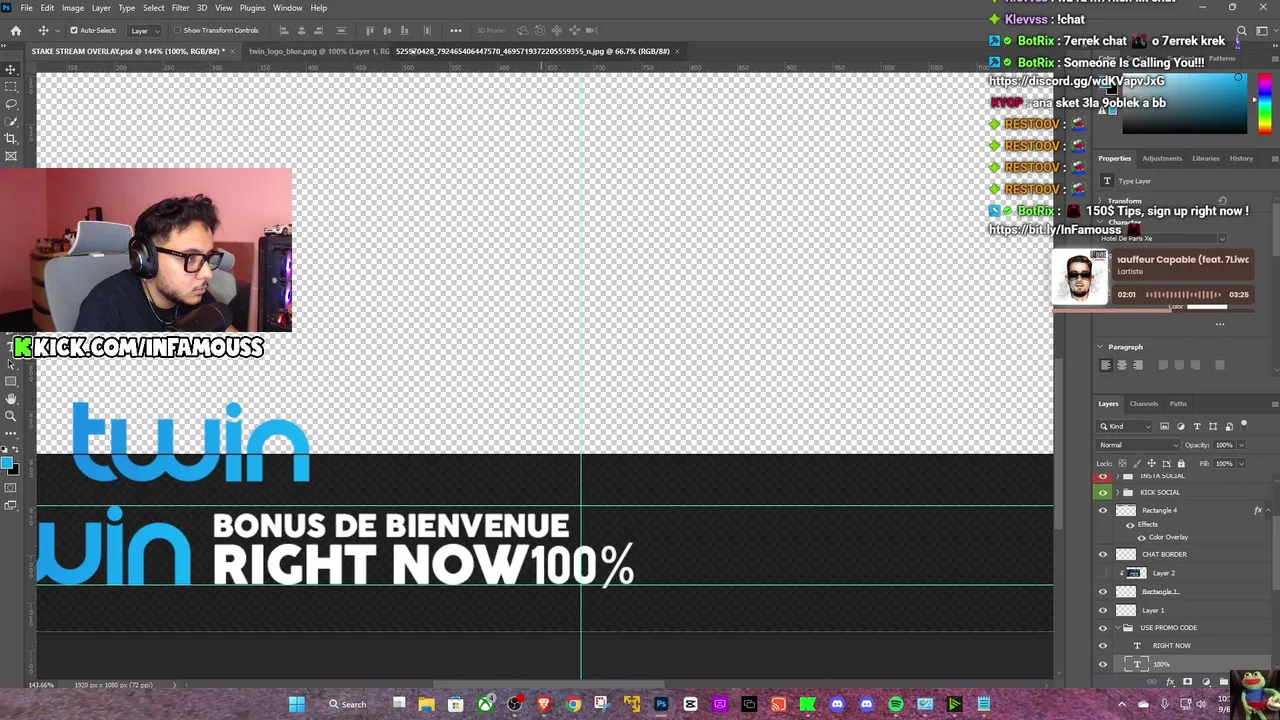
Task: Align right edges in options bar
Action: tap(319, 30)
